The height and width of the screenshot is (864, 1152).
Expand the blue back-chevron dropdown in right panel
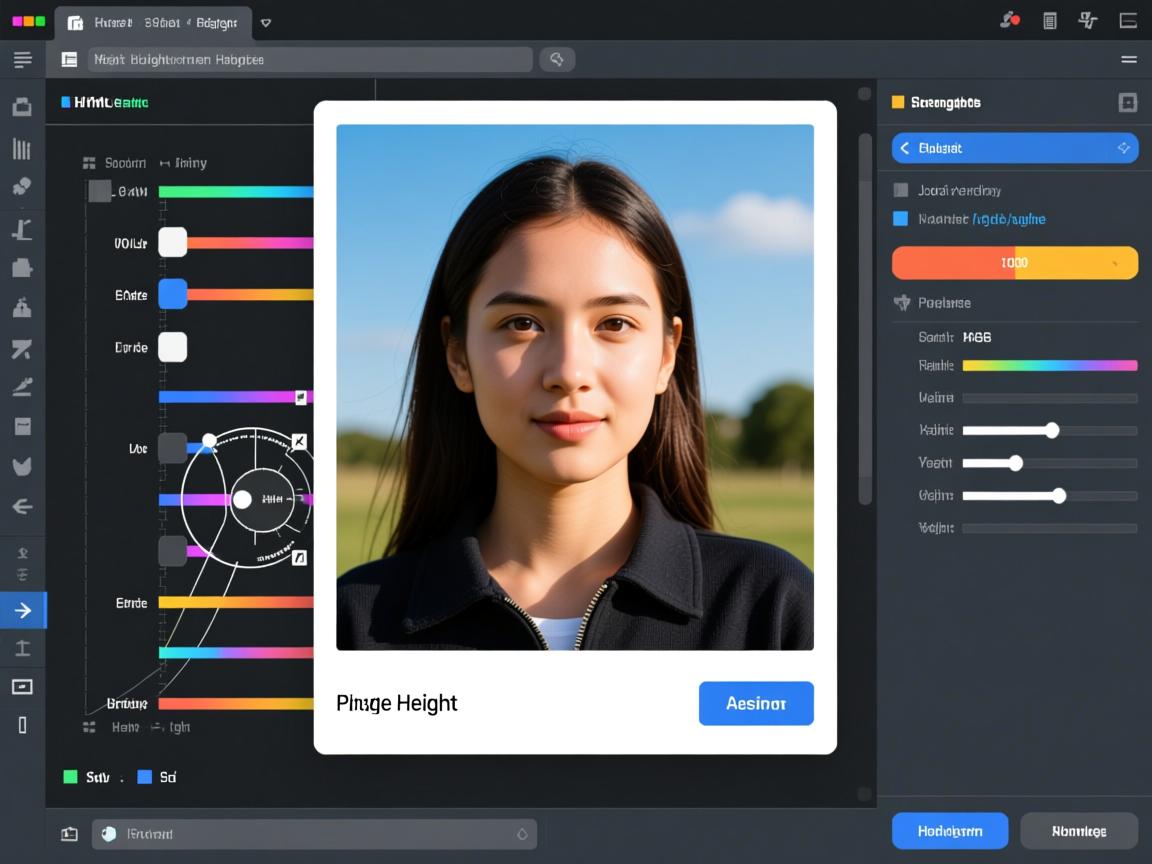pyautogui.click(x=1014, y=148)
